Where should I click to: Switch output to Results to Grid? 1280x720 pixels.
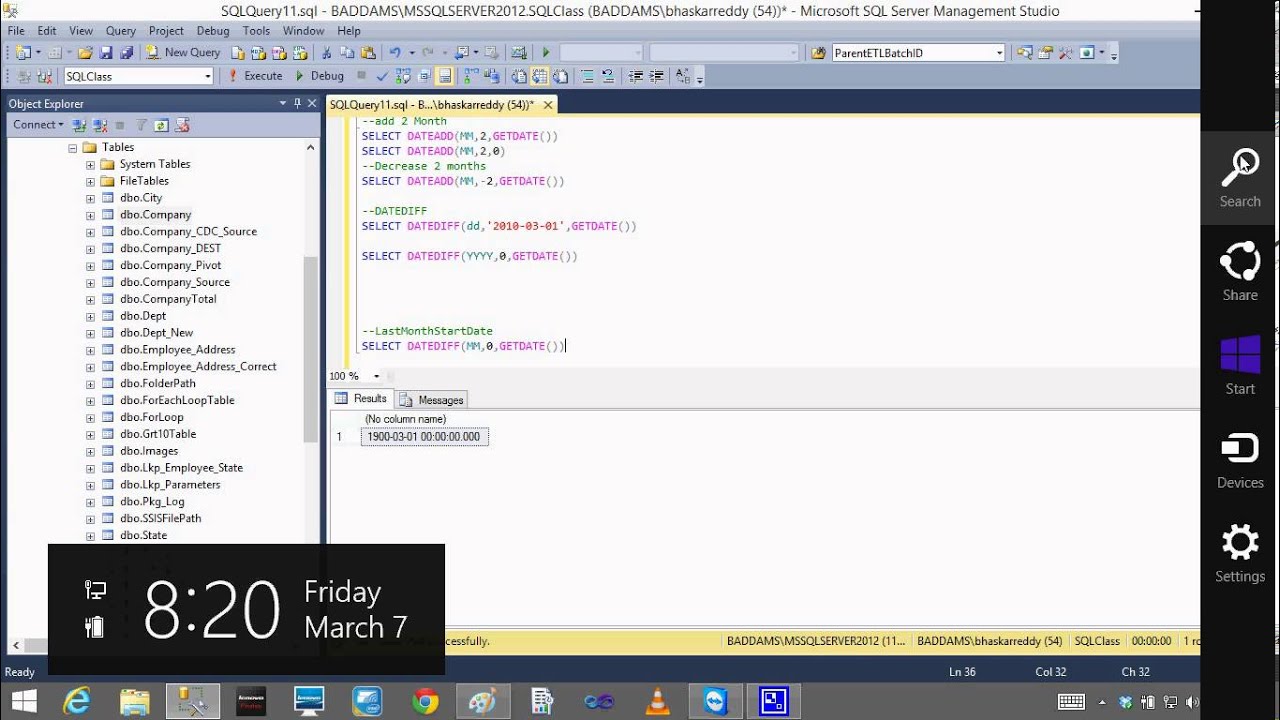coord(539,76)
